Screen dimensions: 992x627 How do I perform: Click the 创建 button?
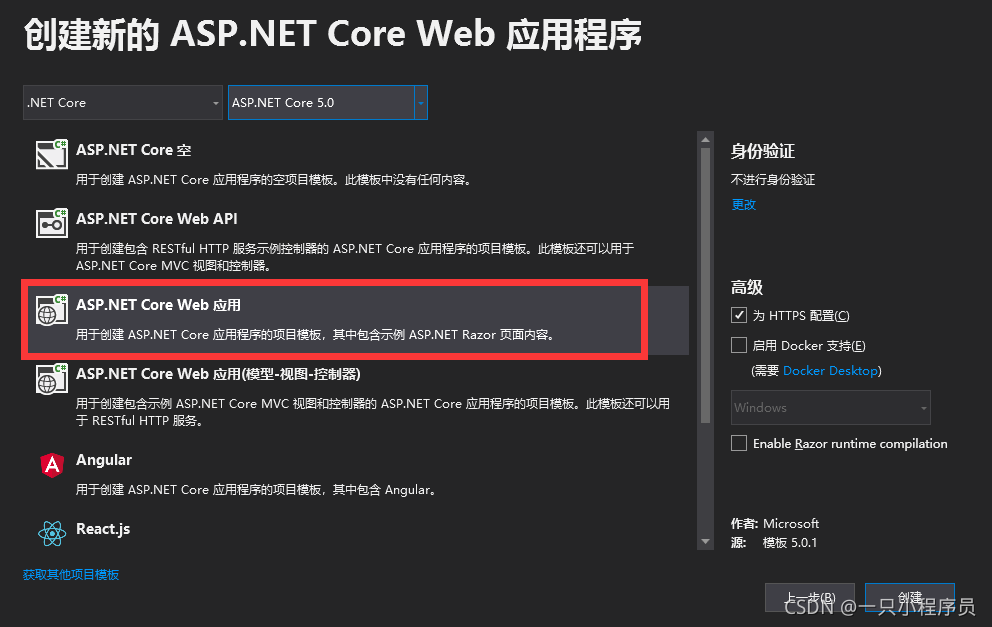pos(910,597)
